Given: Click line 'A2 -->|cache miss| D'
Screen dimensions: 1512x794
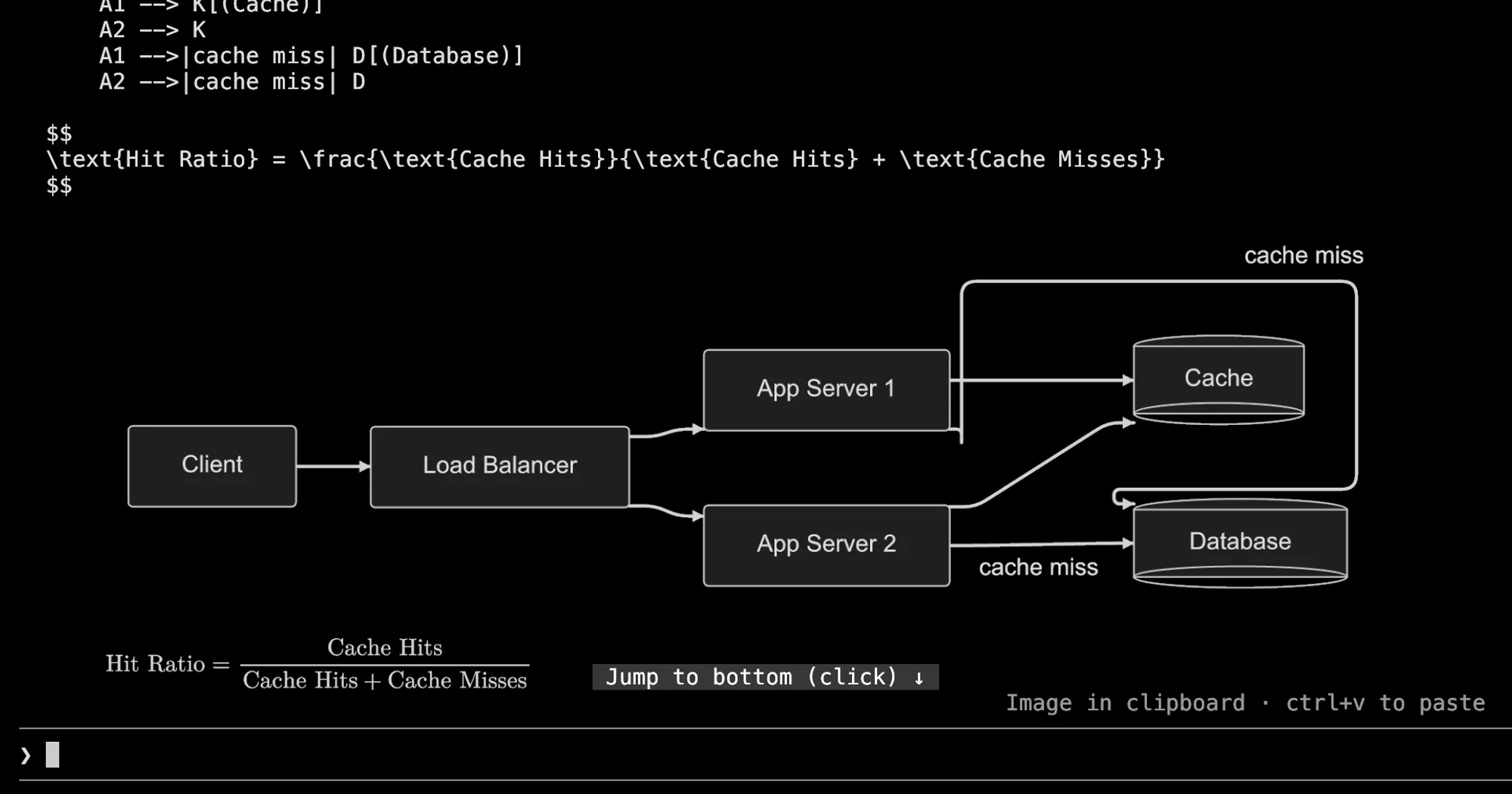Looking at the screenshot, I should click(232, 82).
